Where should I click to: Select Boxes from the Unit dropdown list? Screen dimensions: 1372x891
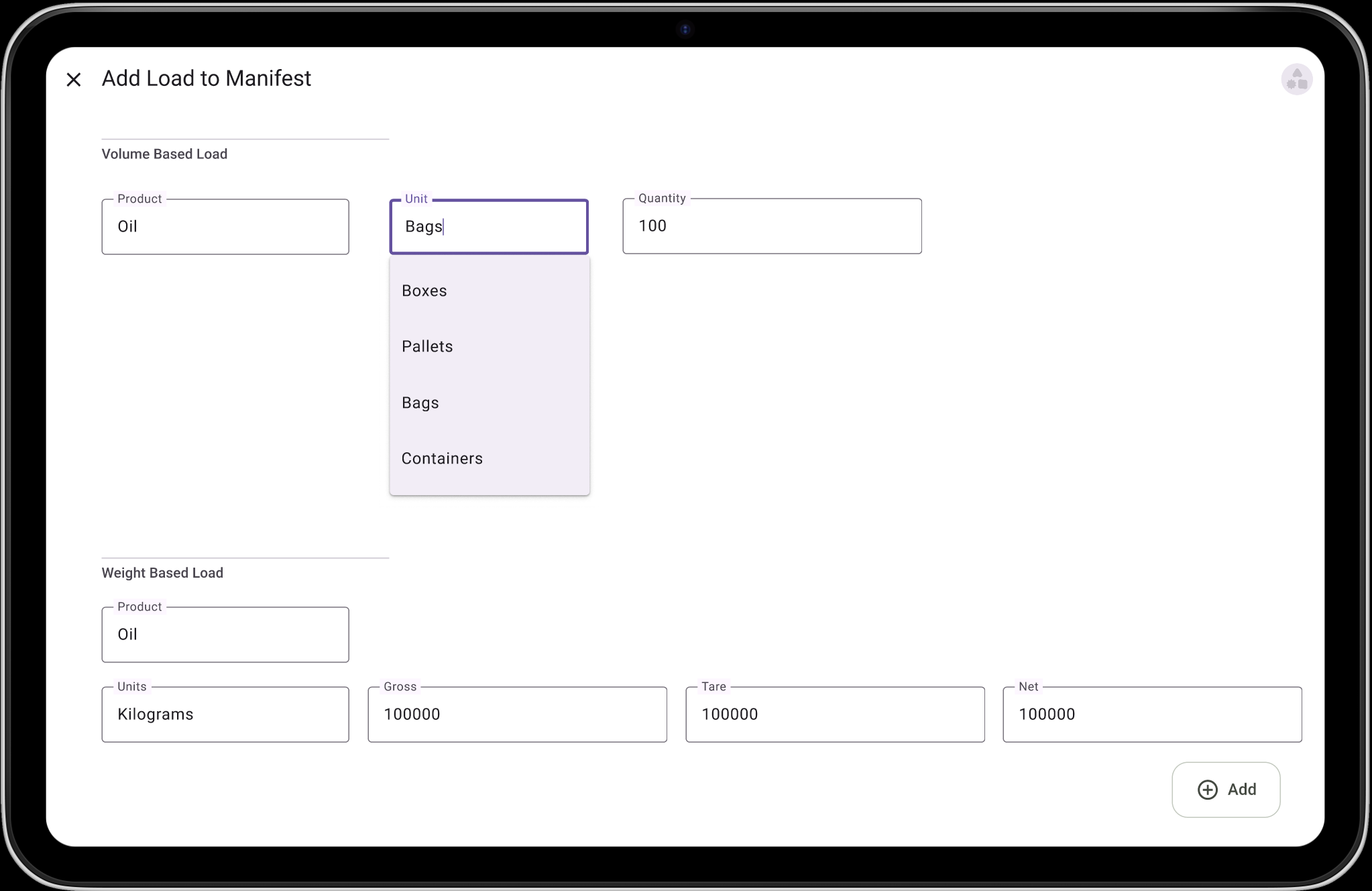424,291
